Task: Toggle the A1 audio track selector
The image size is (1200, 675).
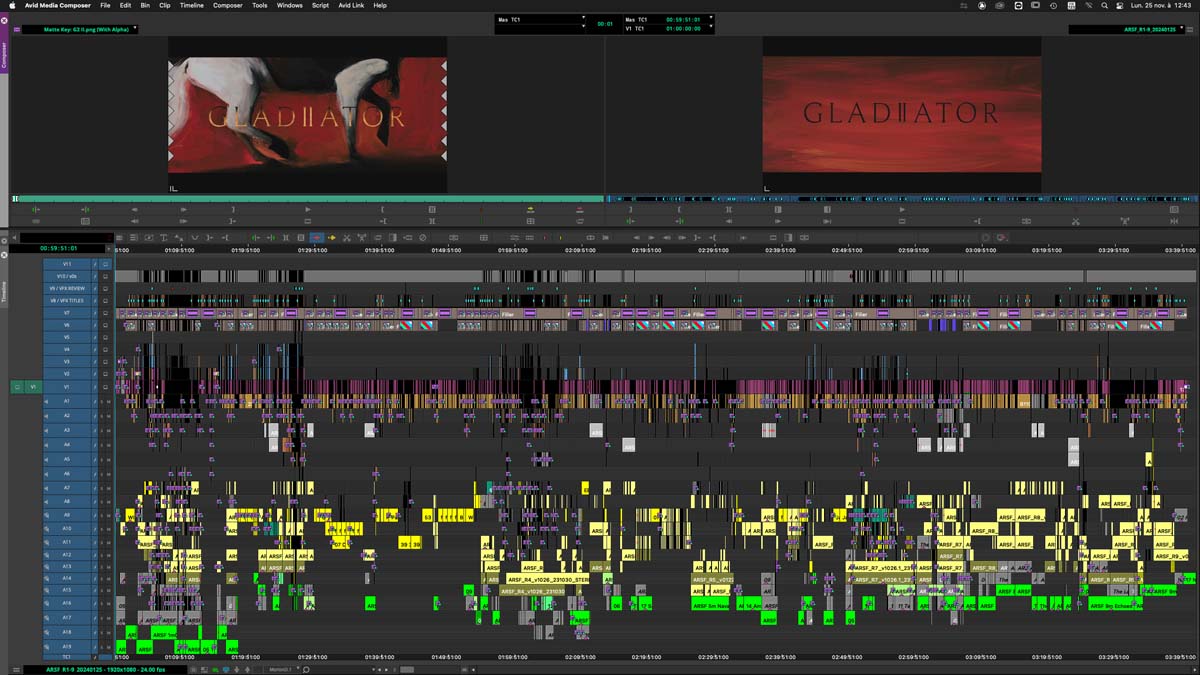Action: tap(67, 401)
